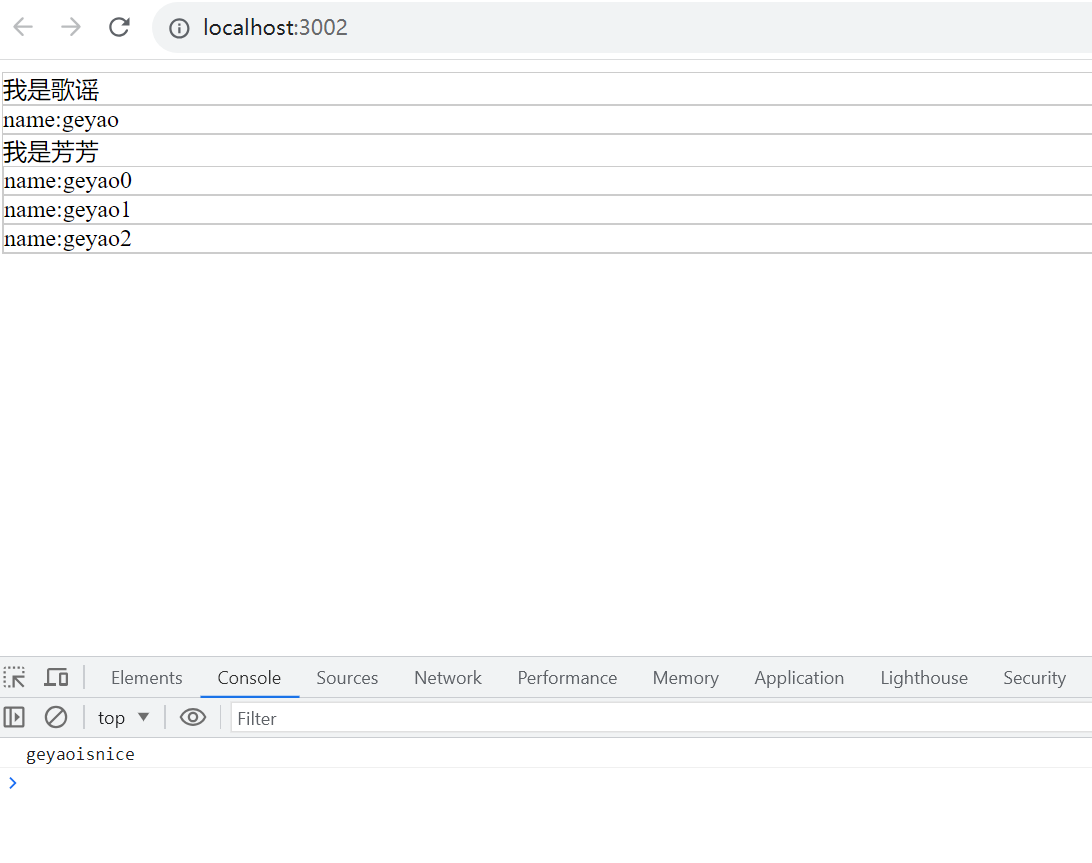Switch to the Memory tab

pos(685,678)
